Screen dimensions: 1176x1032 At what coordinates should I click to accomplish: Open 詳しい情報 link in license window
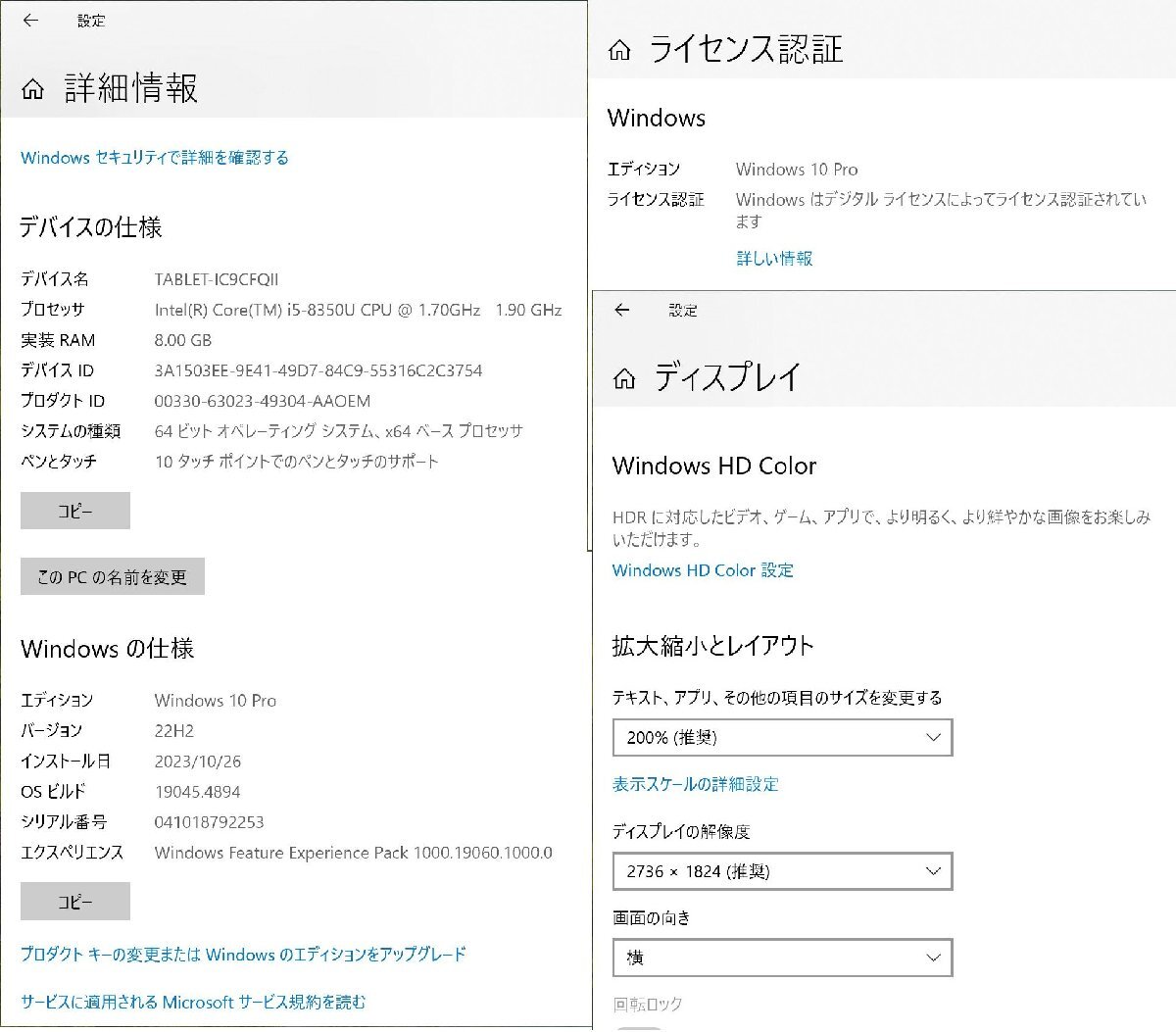[774, 259]
